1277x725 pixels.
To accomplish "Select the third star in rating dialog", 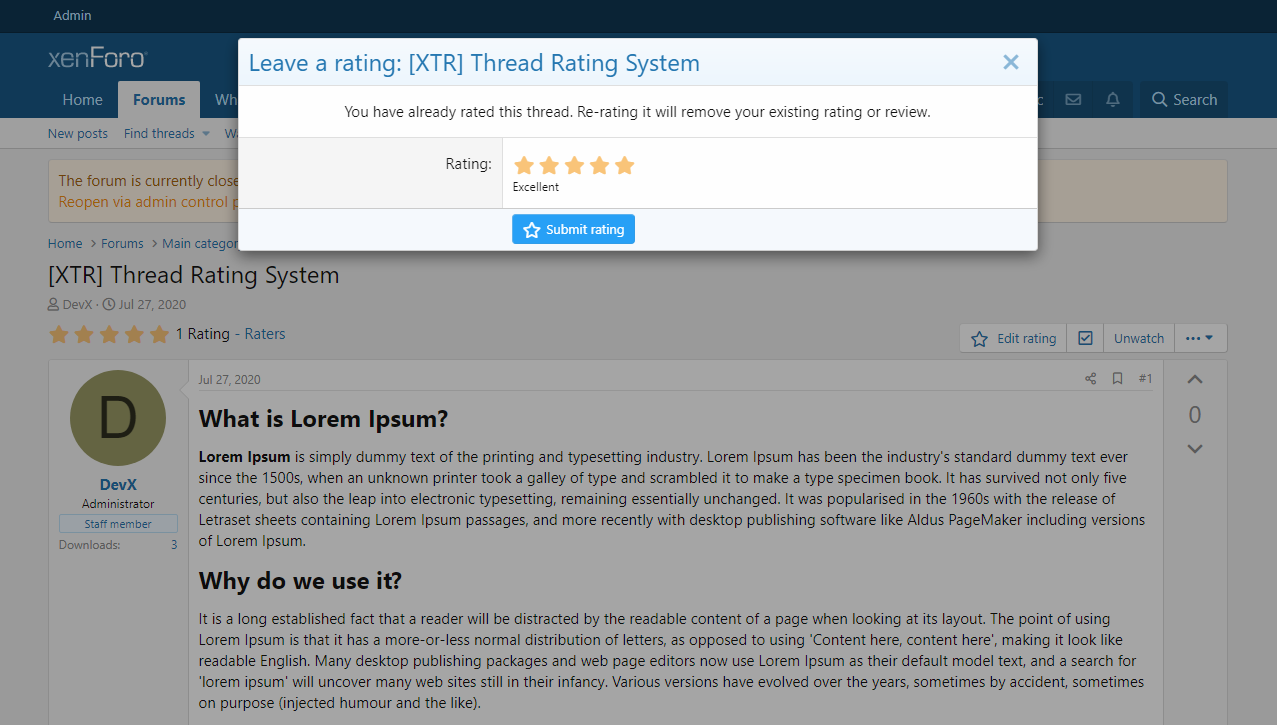I will (x=574, y=165).
